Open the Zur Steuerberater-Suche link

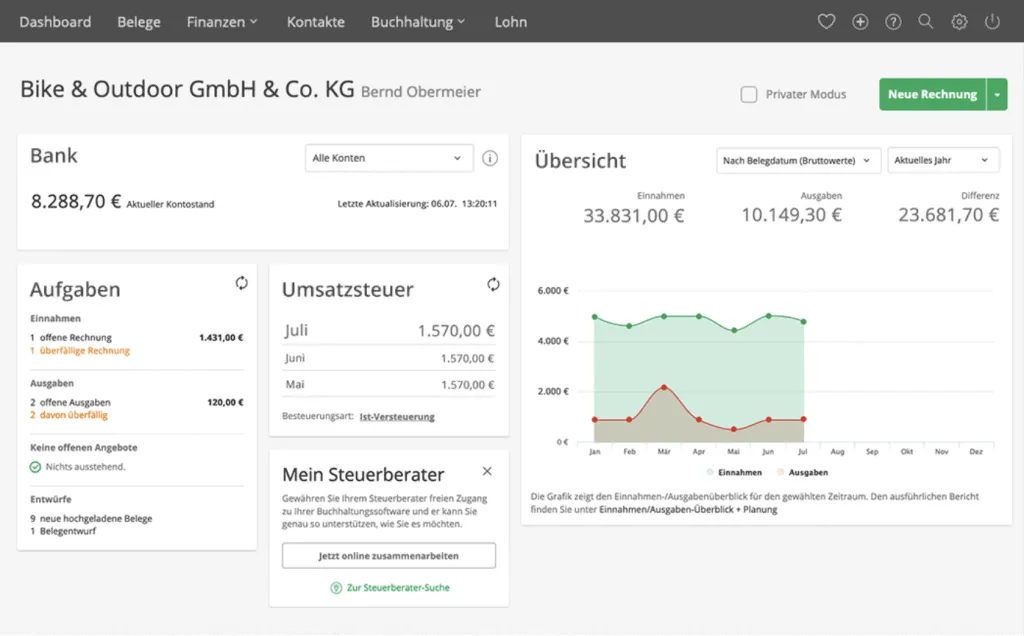point(388,588)
